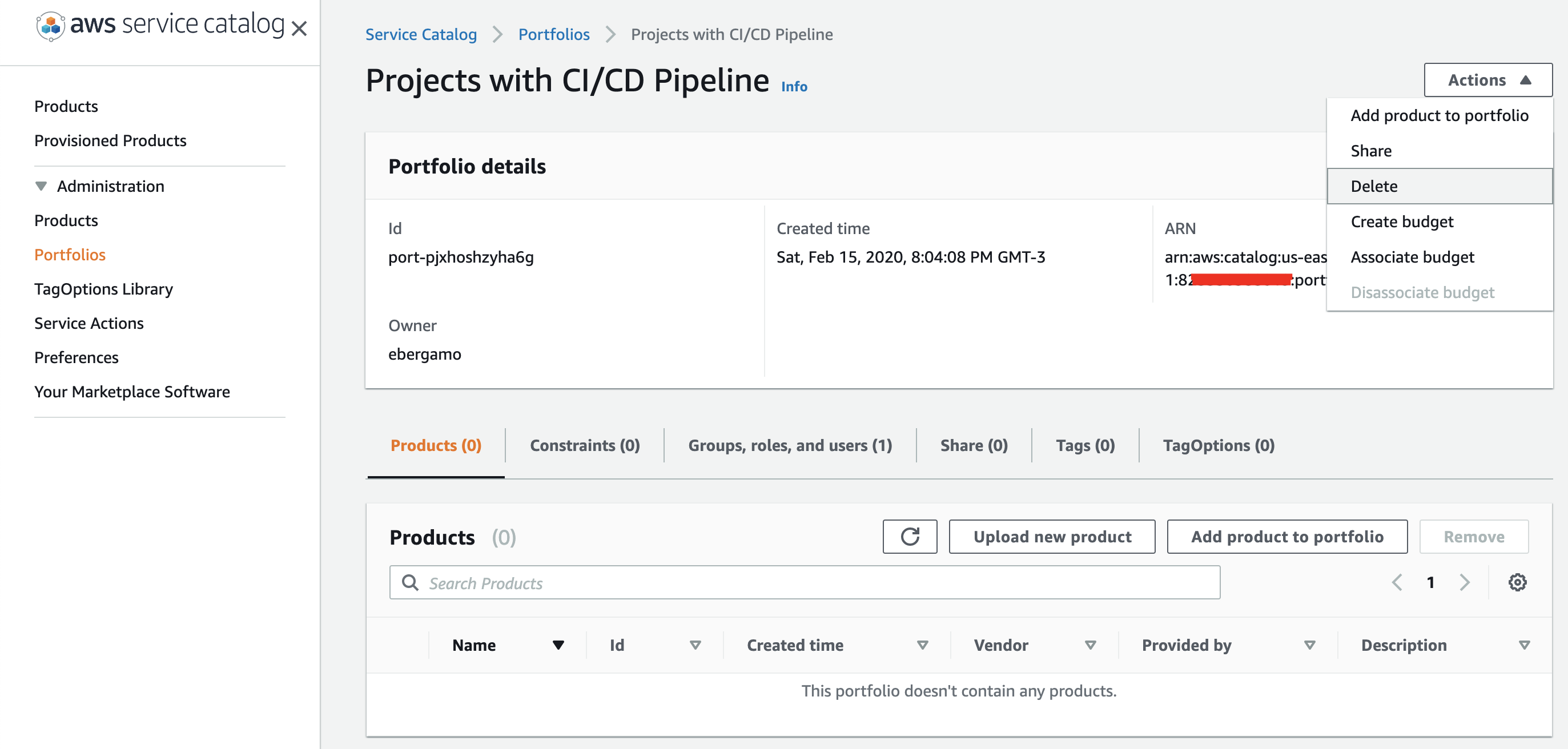Click created time Sat, Feb 15, 2020

pos(911,257)
